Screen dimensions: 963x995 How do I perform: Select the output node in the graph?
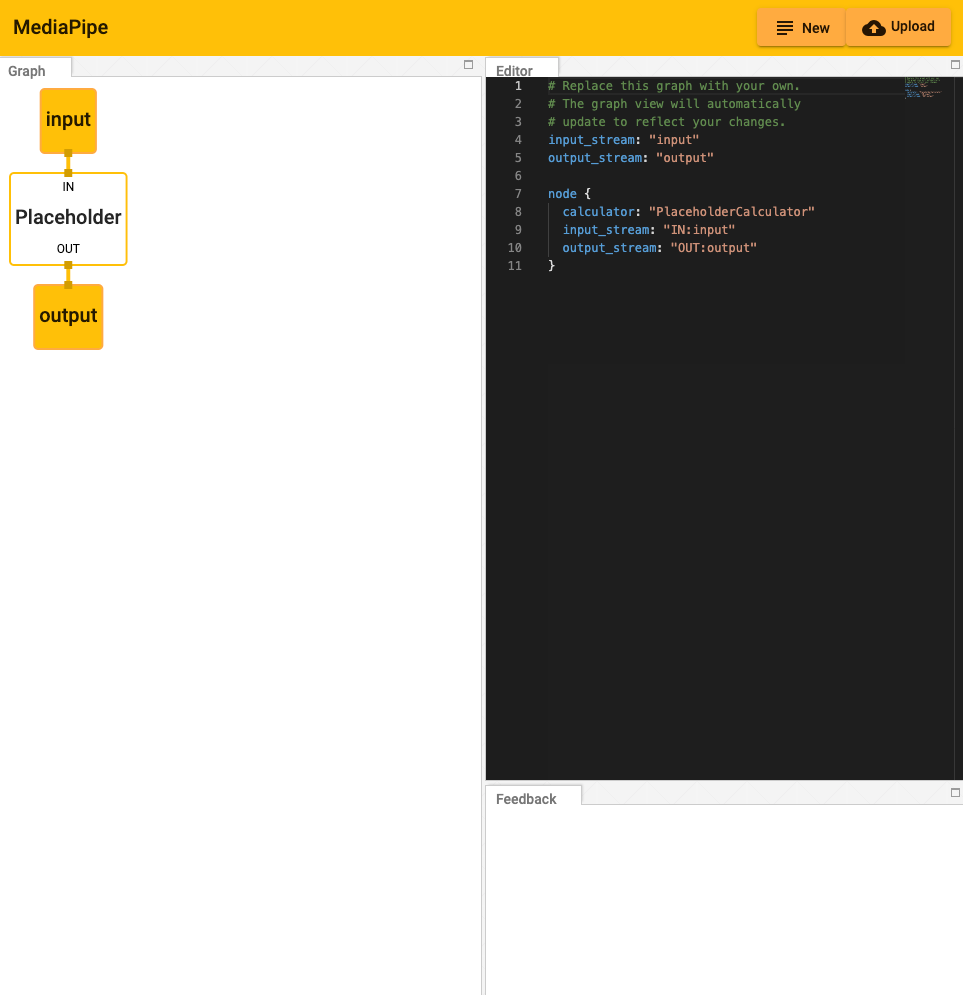[68, 316]
